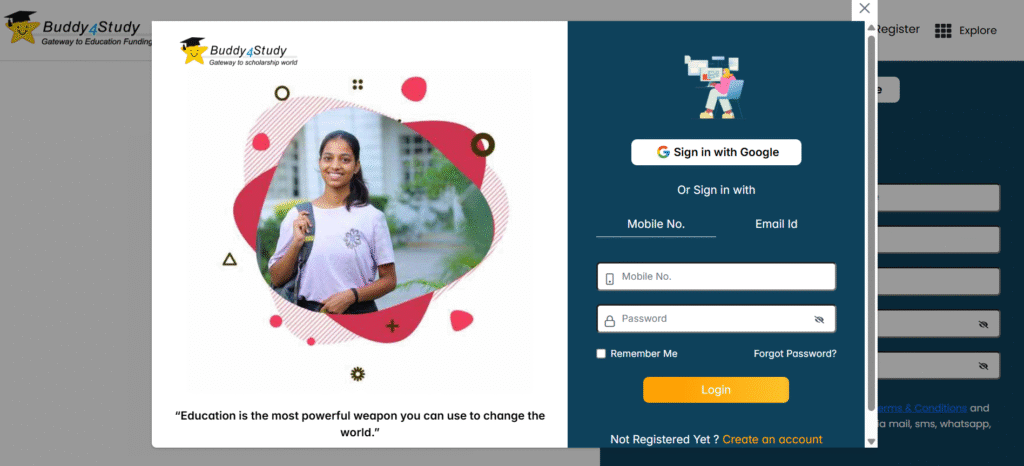Click the Buddy4Study logo in the page header

(77, 28)
